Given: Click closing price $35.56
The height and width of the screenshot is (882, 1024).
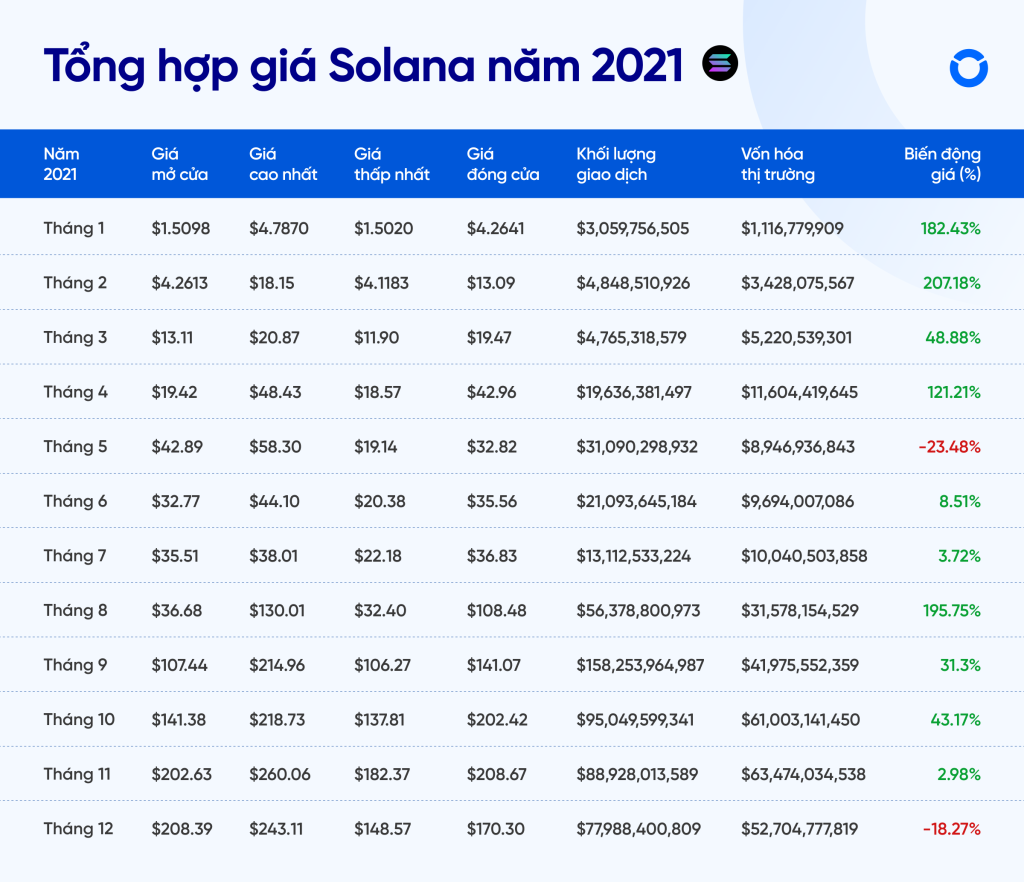Looking at the screenshot, I should (492, 501).
